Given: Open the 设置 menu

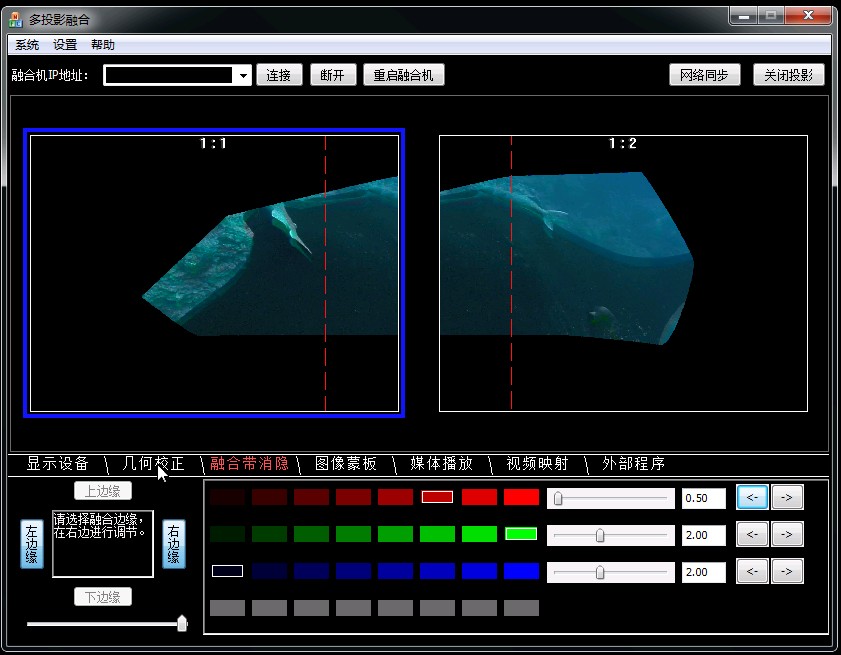Looking at the screenshot, I should coord(65,45).
